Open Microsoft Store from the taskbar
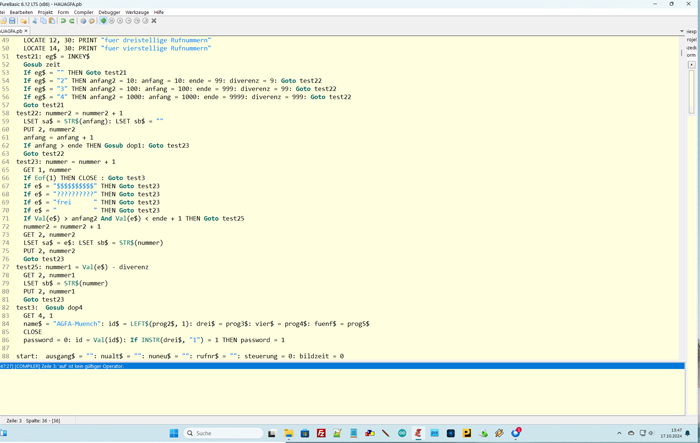Viewport: 700px width, 443px height. point(305,433)
